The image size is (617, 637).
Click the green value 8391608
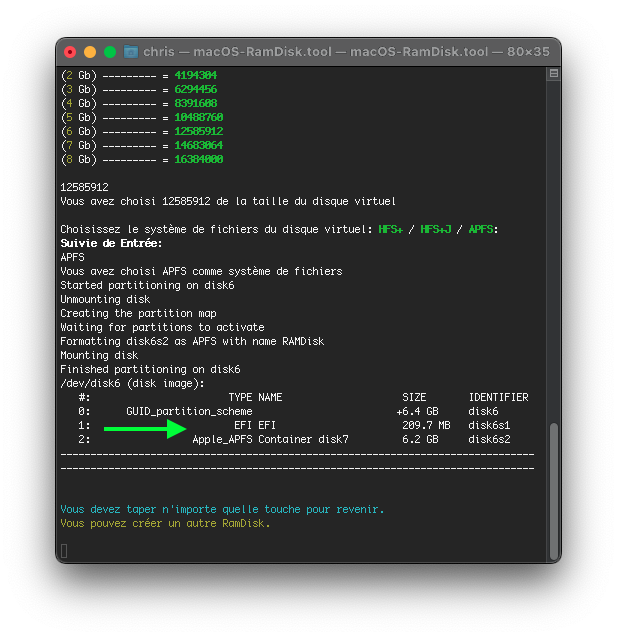[x=196, y=103]
